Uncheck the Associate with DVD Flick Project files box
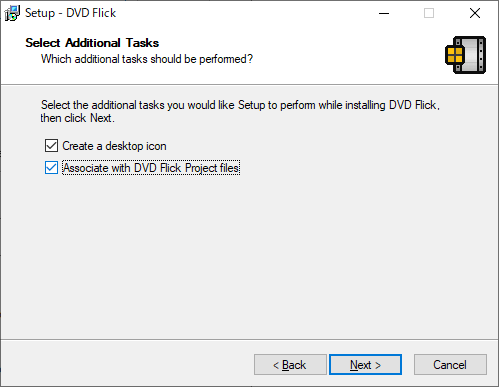The image size is (499, 387). pyautogui.click(x=51, y=168)
